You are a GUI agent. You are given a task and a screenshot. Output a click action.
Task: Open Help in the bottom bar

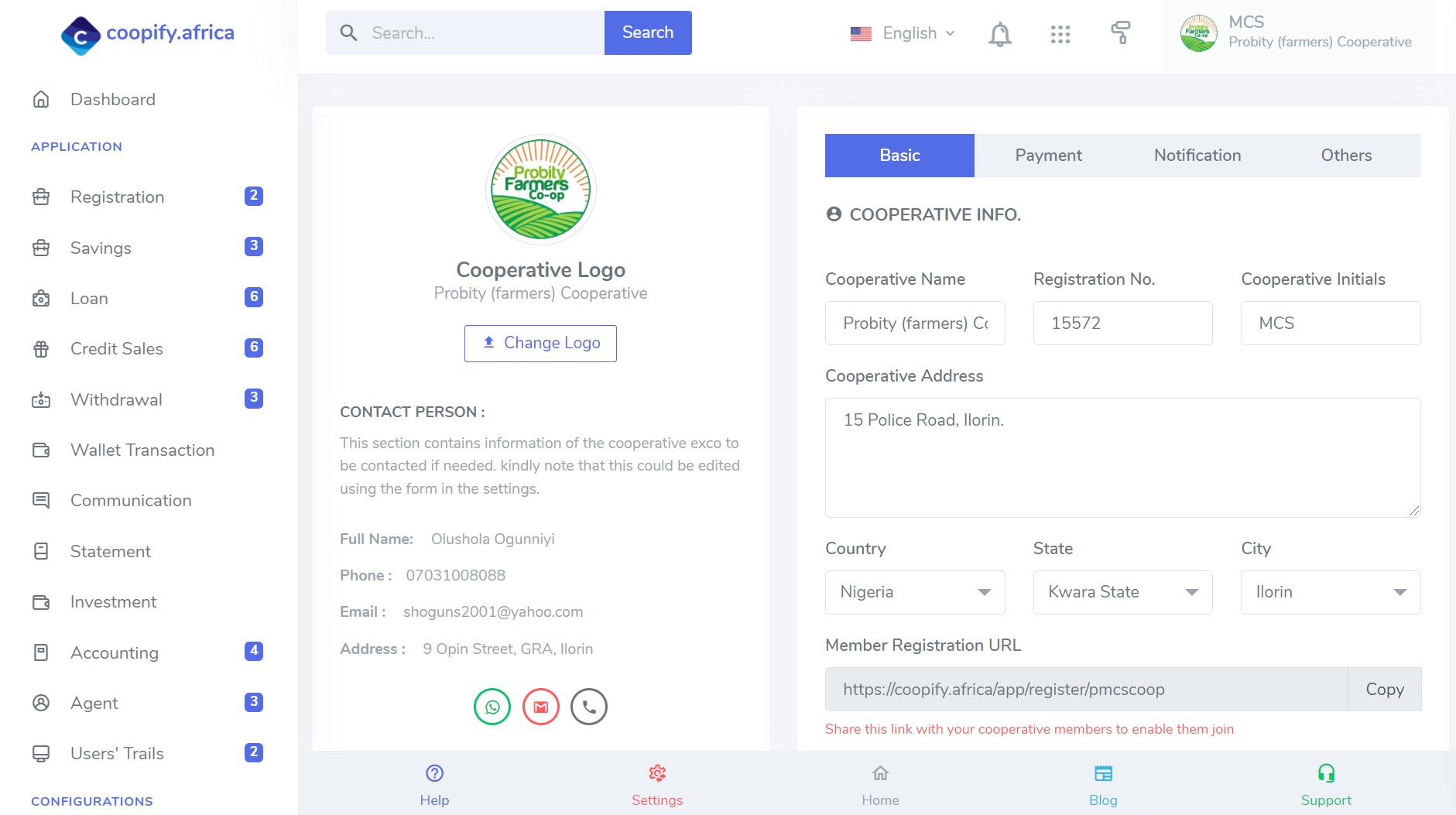(434, 785)
